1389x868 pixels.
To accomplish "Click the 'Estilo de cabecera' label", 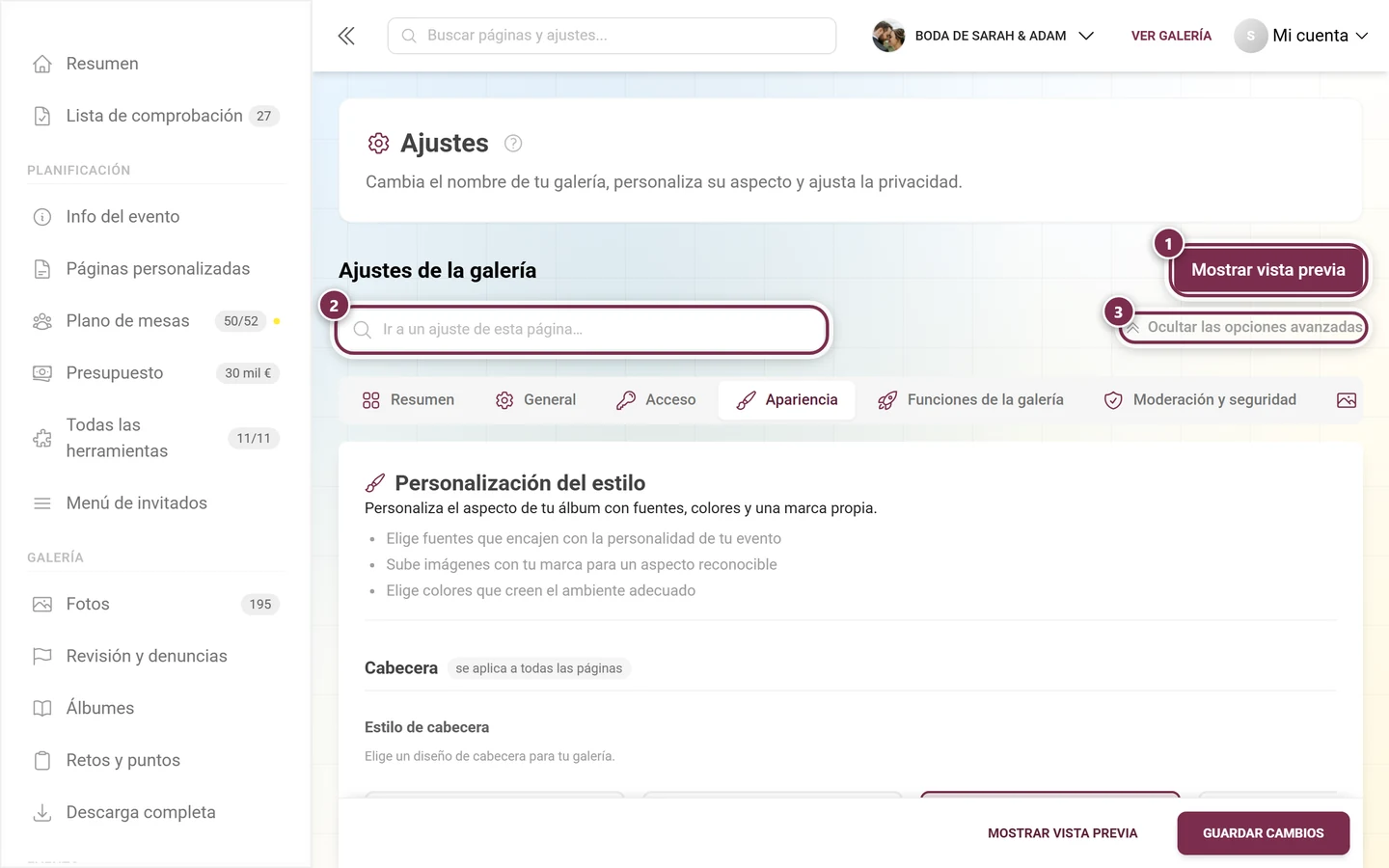I will [x=426, y=727].
